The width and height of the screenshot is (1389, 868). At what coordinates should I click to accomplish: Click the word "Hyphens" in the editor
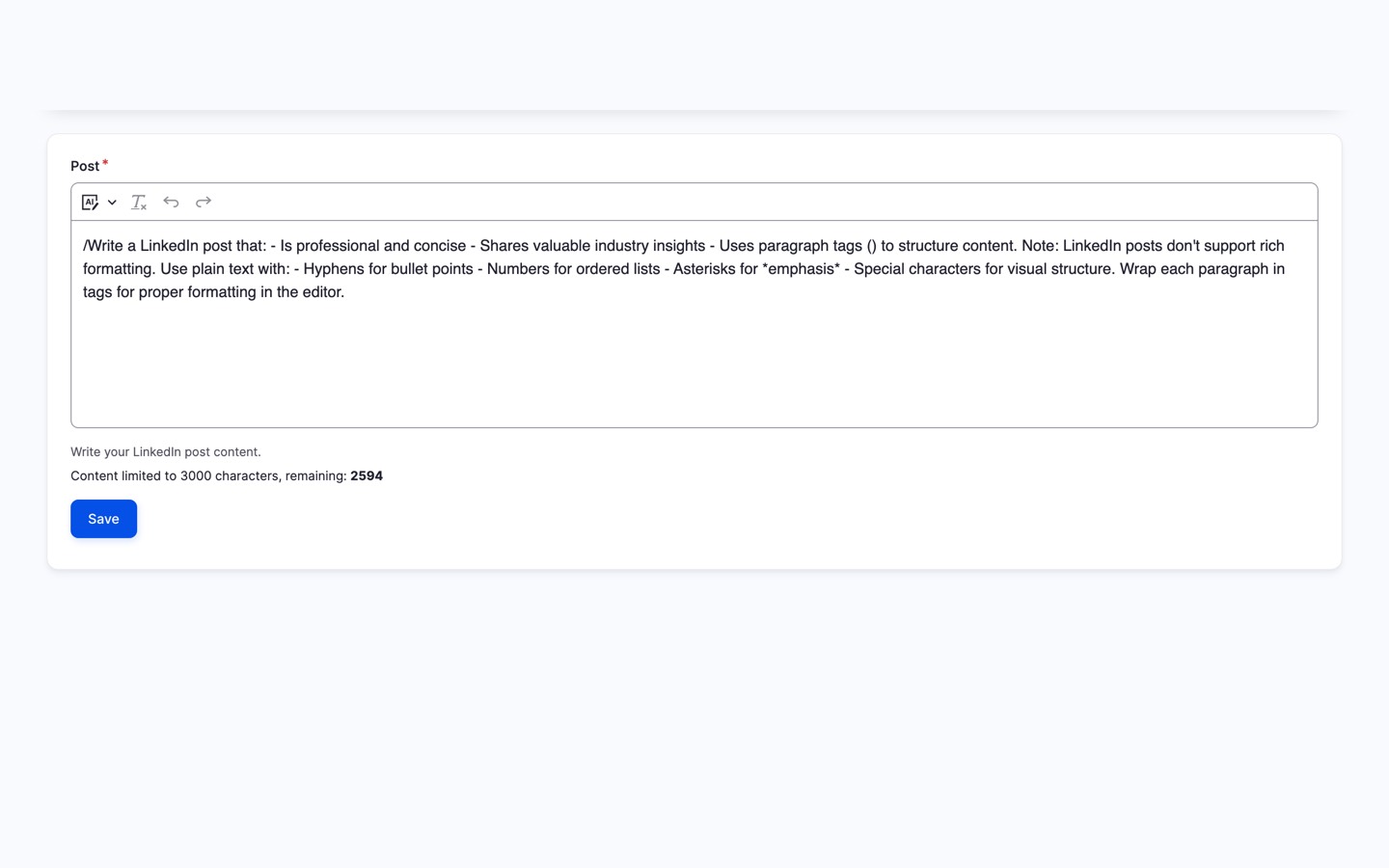pyautogui.click(x=332, y=269)
